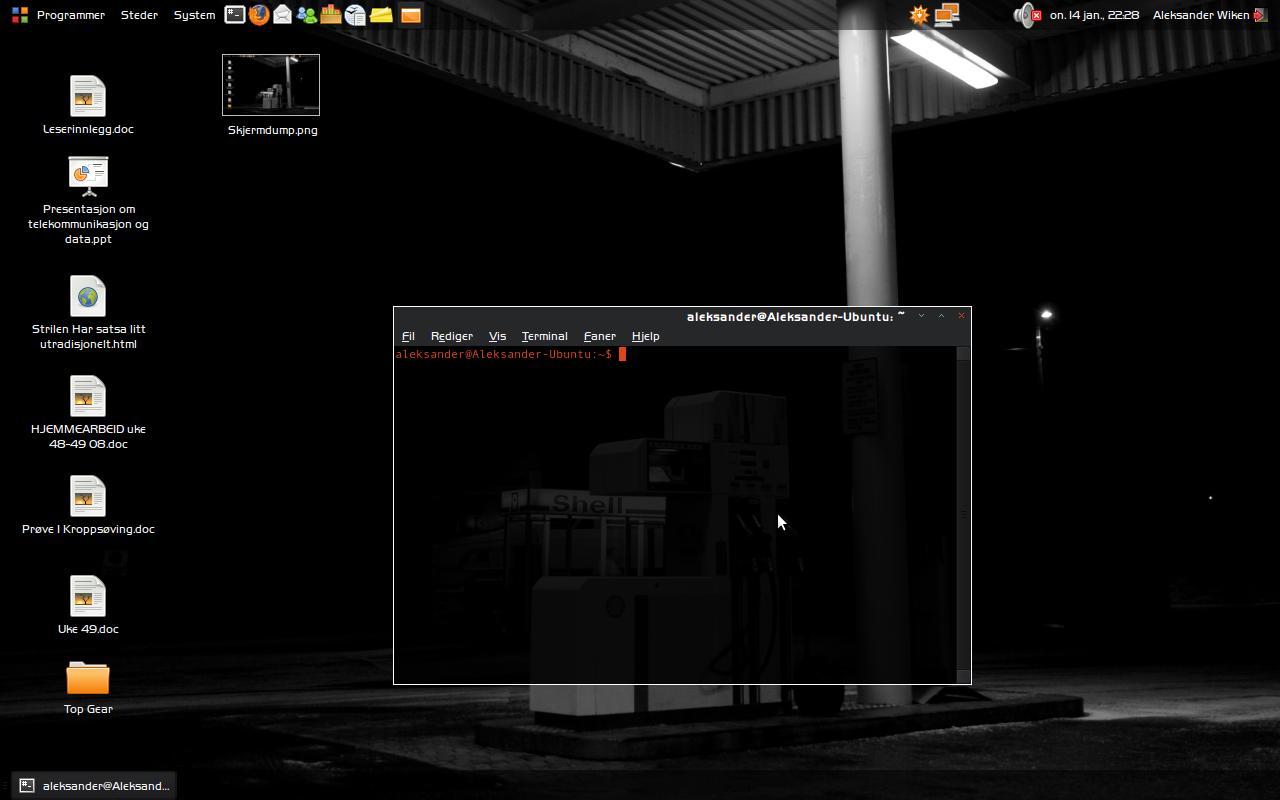Open the Faner menu in the terminal
The height and width of the screenshot is (800, 1280).
point(600,336)
